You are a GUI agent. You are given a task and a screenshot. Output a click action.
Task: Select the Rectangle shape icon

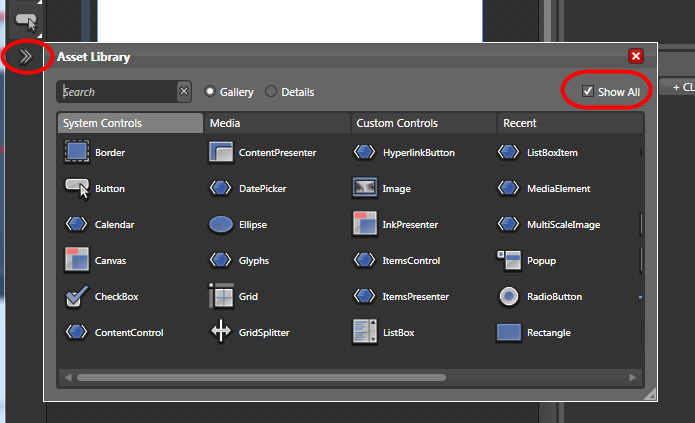pos(509,332)
